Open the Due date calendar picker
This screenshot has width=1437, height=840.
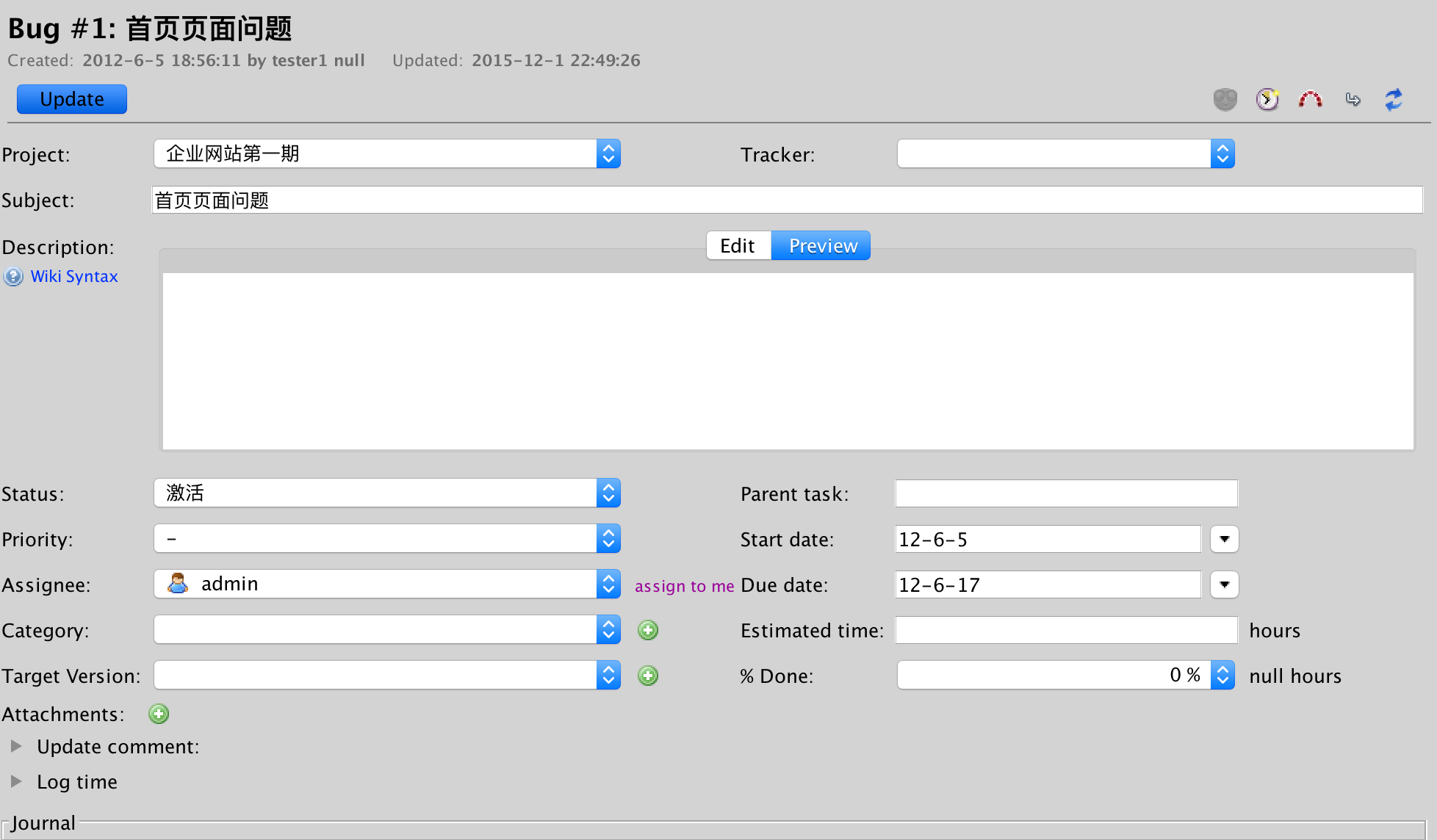1224,585
